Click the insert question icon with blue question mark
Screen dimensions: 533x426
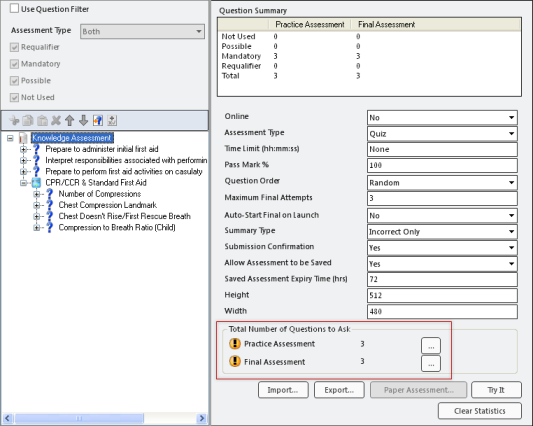(x=98, y=120)
